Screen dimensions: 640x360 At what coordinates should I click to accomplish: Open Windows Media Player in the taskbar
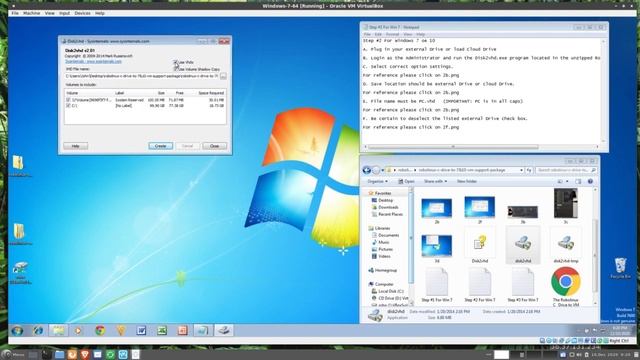[x=78, y=330]
